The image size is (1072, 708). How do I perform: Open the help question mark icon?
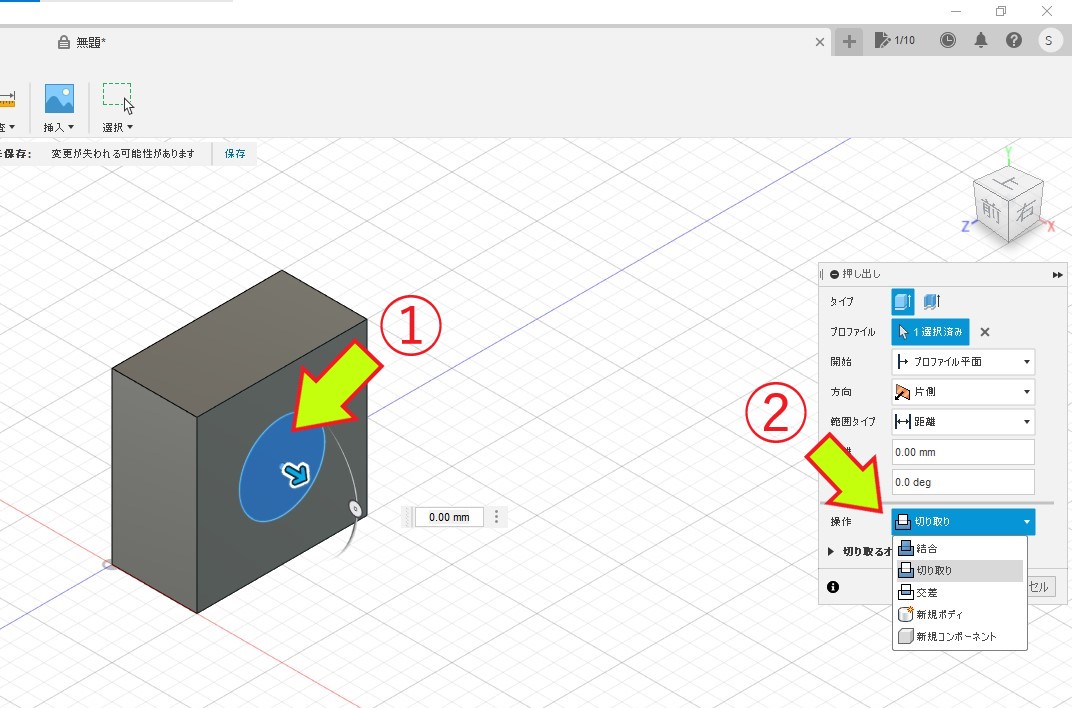point(1014,40)
